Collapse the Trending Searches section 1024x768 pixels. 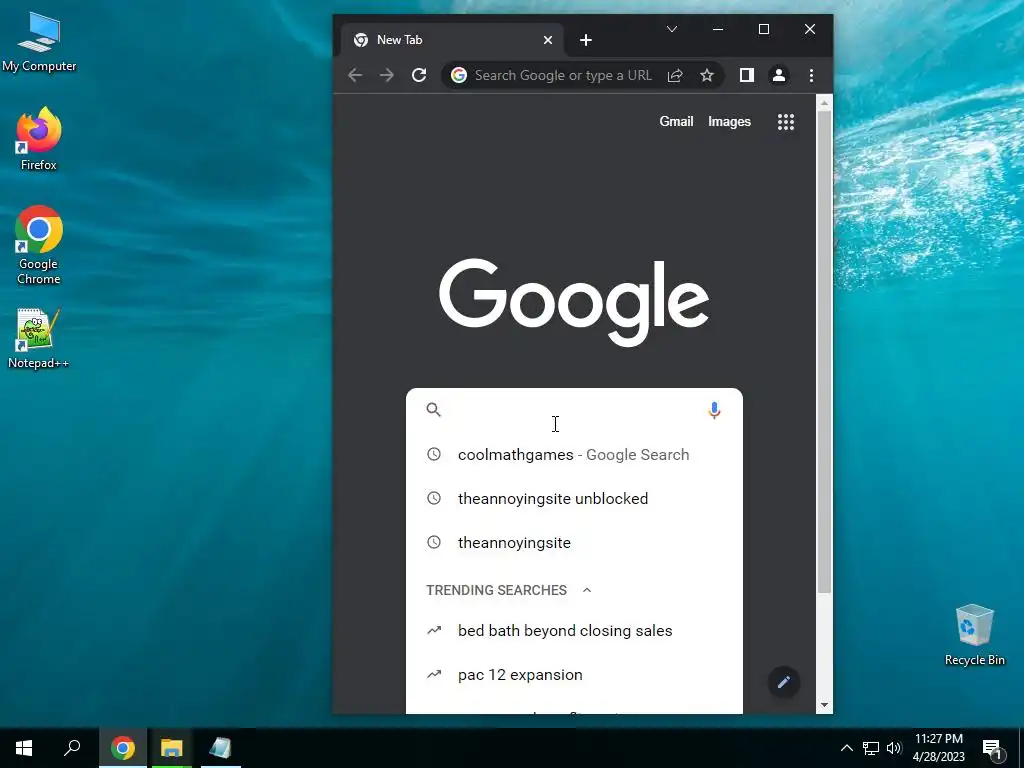pyautogui.click(x=586, y=590)
